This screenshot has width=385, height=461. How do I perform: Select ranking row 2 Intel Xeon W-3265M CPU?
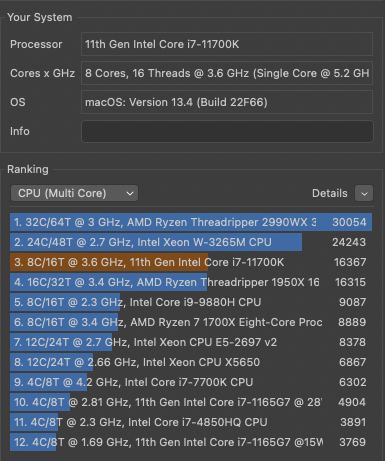[x=191, y=242]
